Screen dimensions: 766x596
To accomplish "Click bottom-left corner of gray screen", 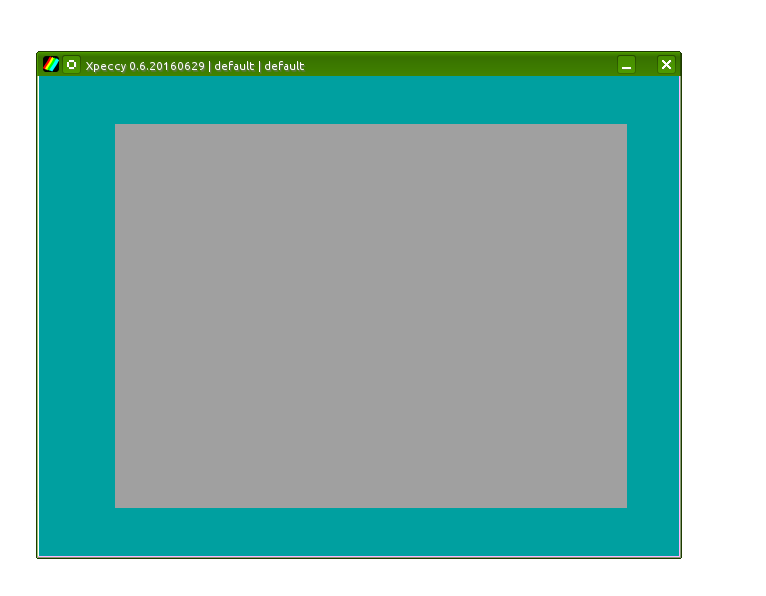I will [x=118, y=505].
